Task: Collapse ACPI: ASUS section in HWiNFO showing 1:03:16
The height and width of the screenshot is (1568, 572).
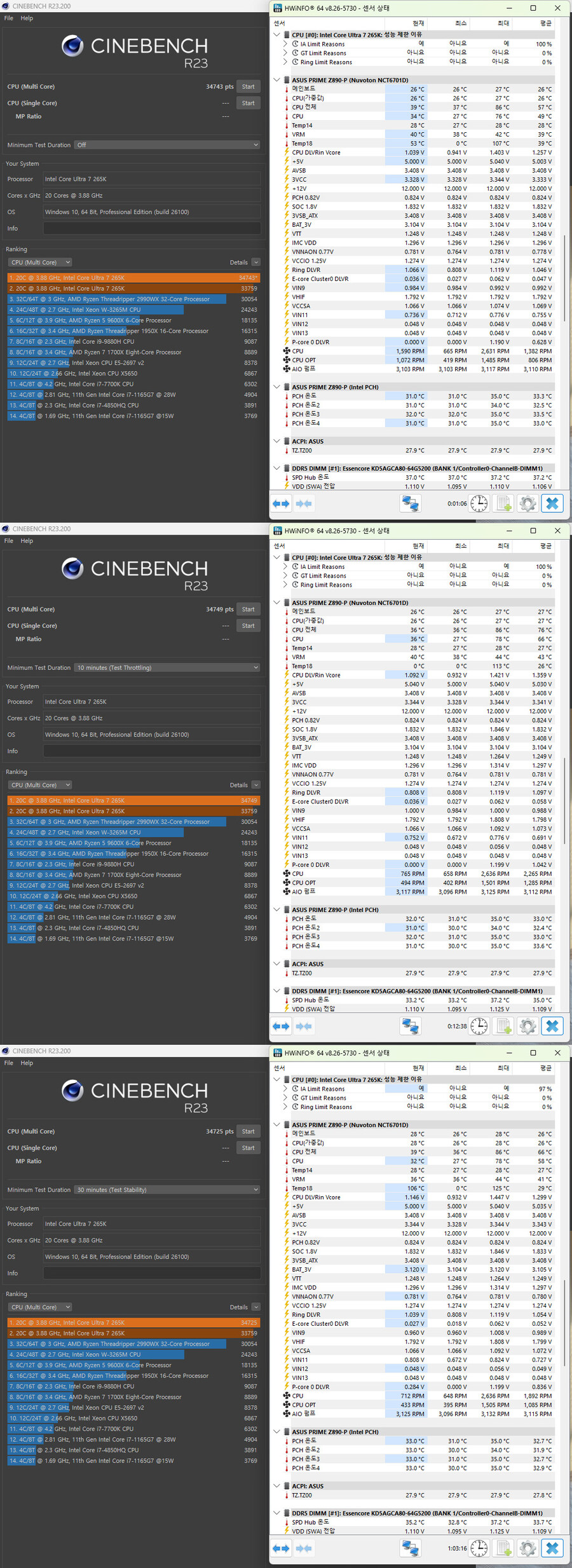Action: pyautogui.click(x=277, y=1486)
